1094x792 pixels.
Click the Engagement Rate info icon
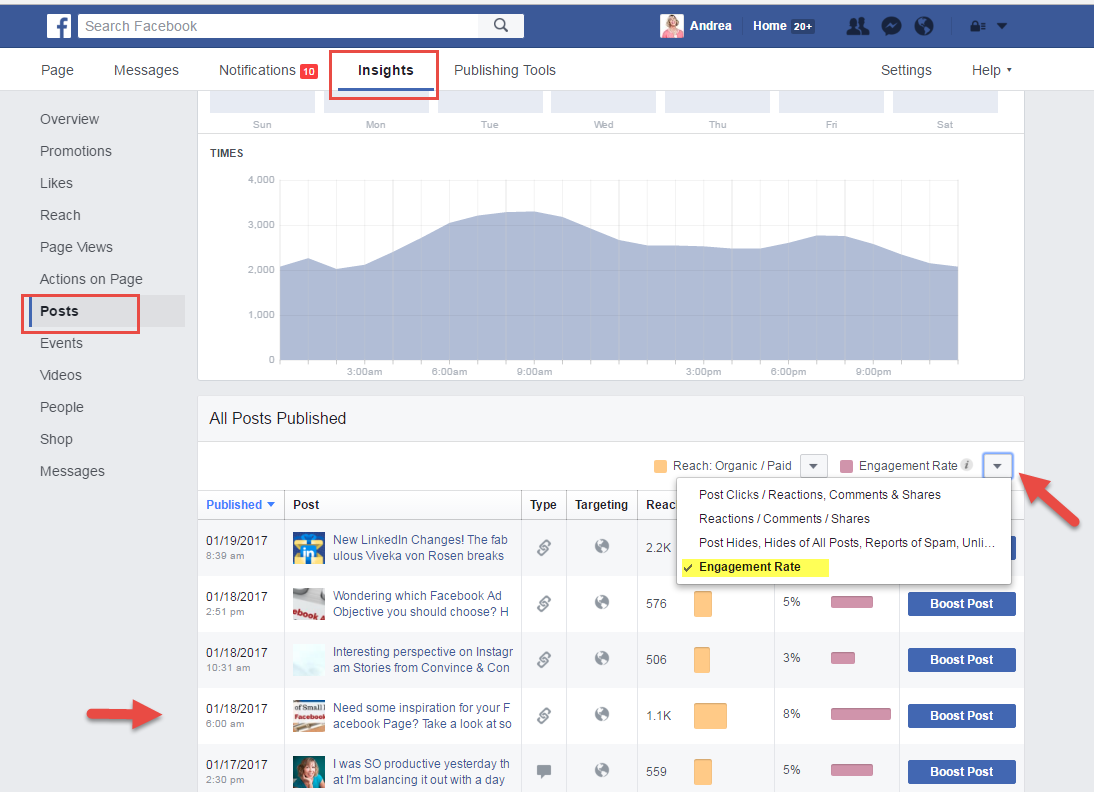tap(967, 465)
